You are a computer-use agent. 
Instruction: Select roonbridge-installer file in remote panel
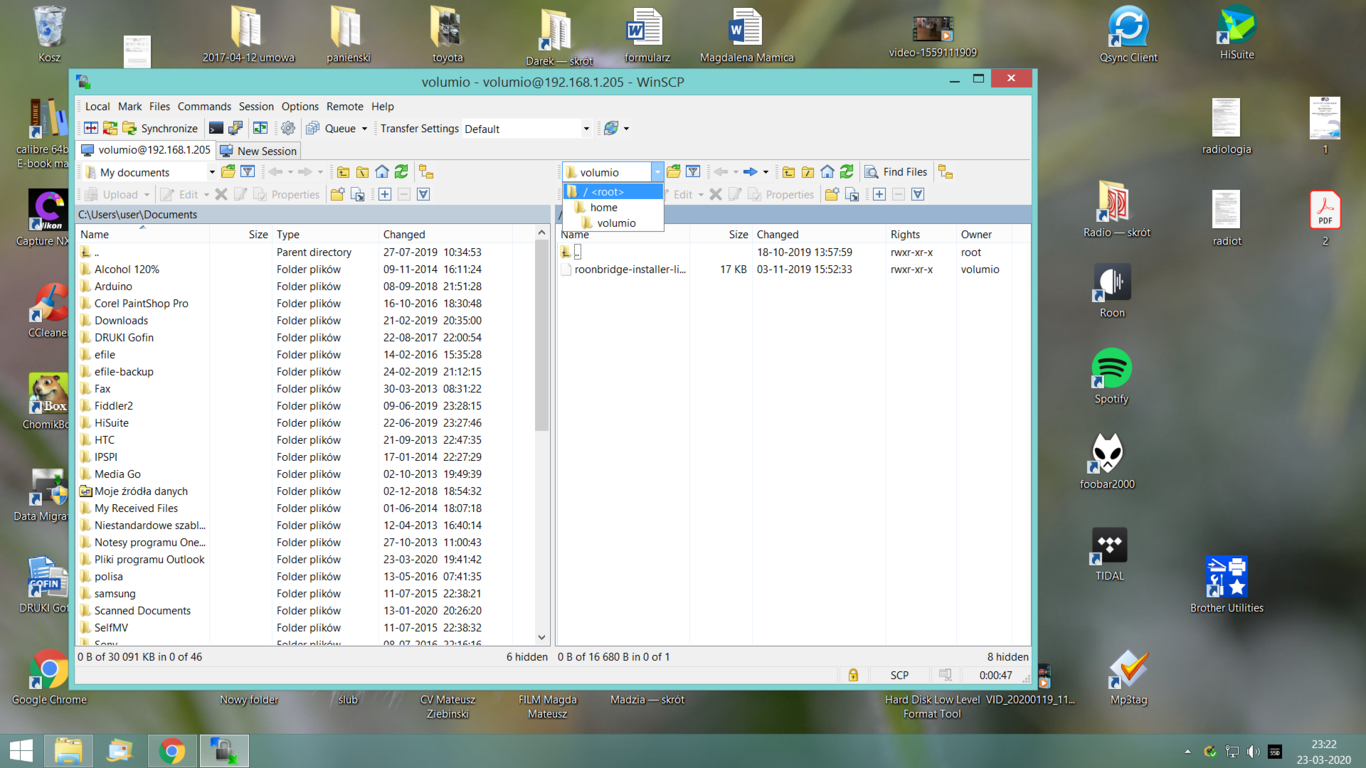pyautogui.click(x=629, y=269)
